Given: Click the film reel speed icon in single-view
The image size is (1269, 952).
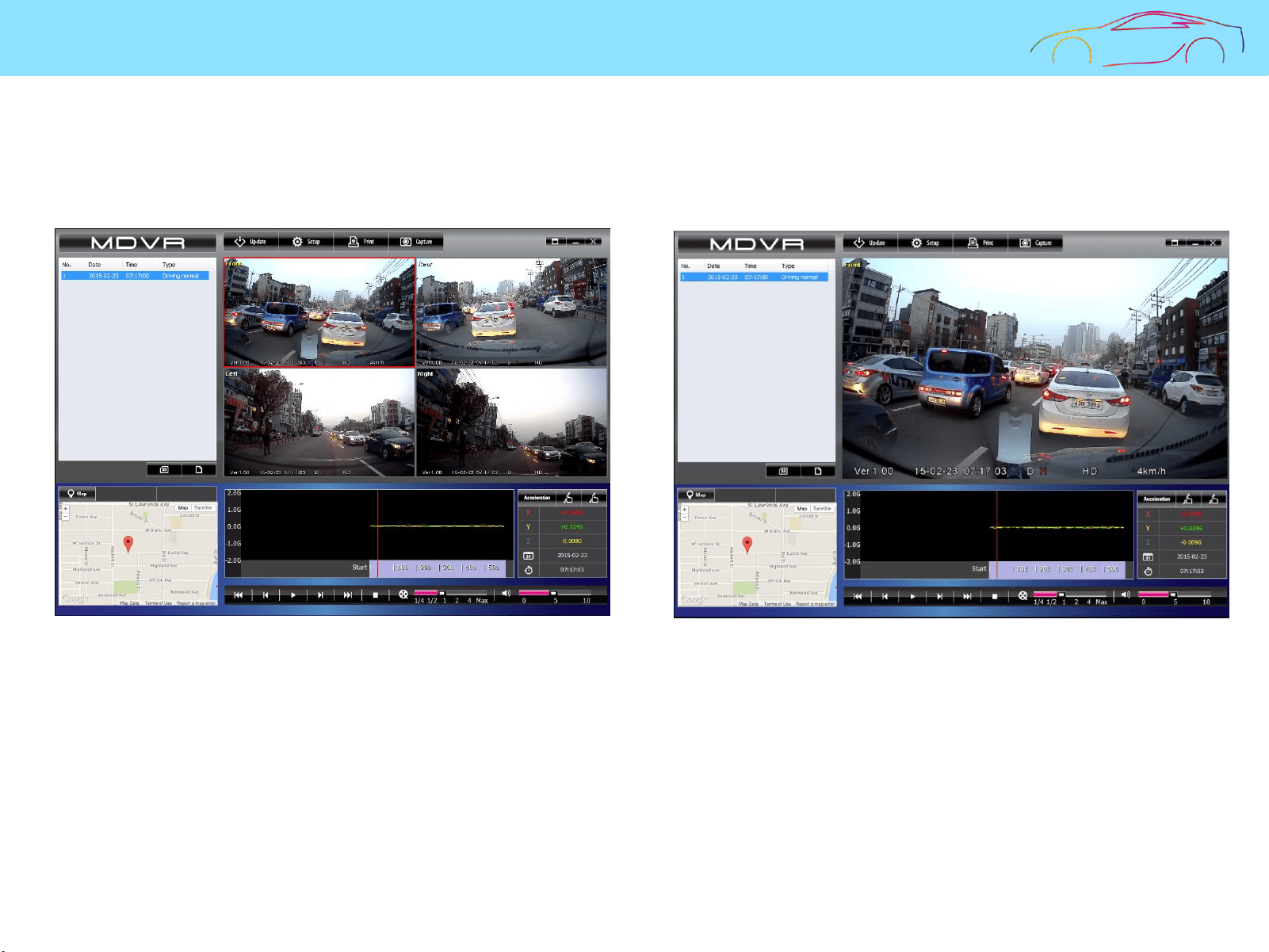Looking at the screenshot, I should pyautogui.click(x=1022, y=596).
